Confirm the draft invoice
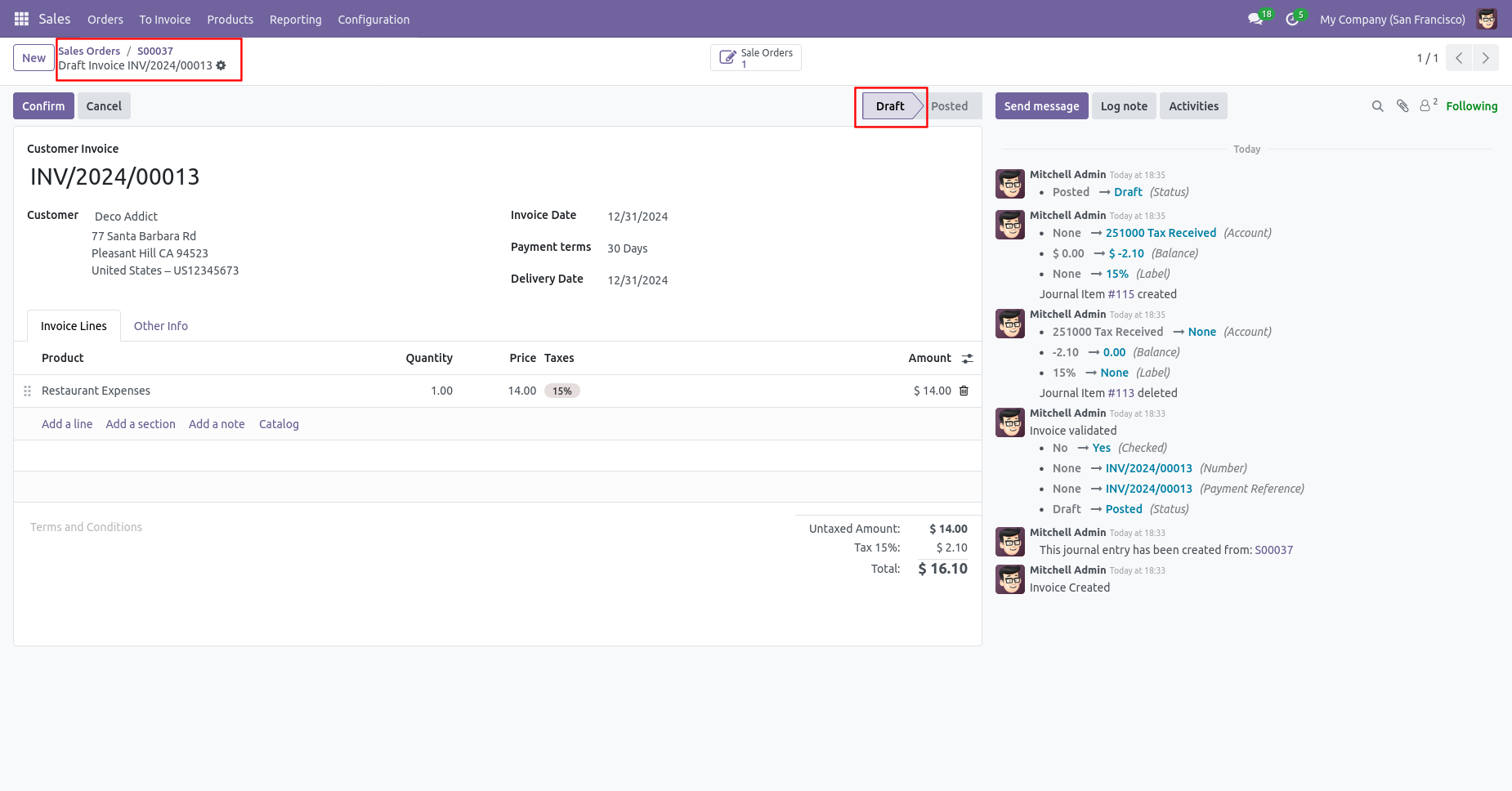 coord(43,106)
